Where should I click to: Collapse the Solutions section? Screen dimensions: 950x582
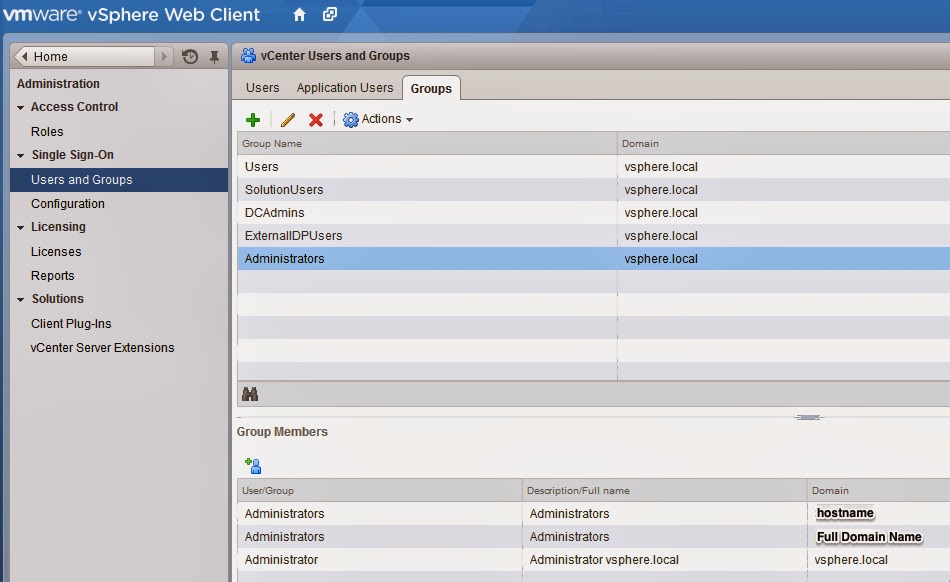coord(21,300)
